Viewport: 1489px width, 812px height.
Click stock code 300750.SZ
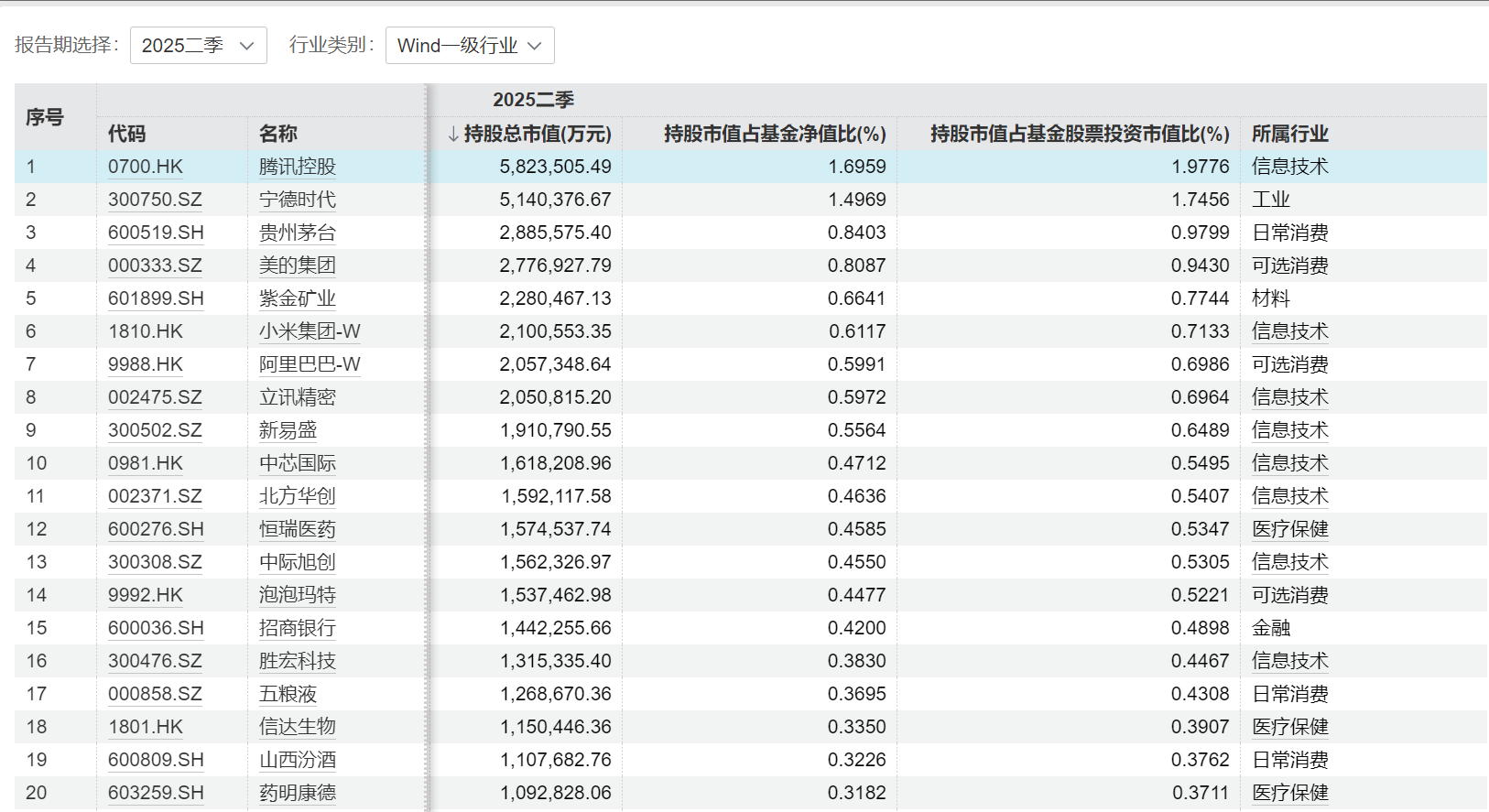coord(155,200)
